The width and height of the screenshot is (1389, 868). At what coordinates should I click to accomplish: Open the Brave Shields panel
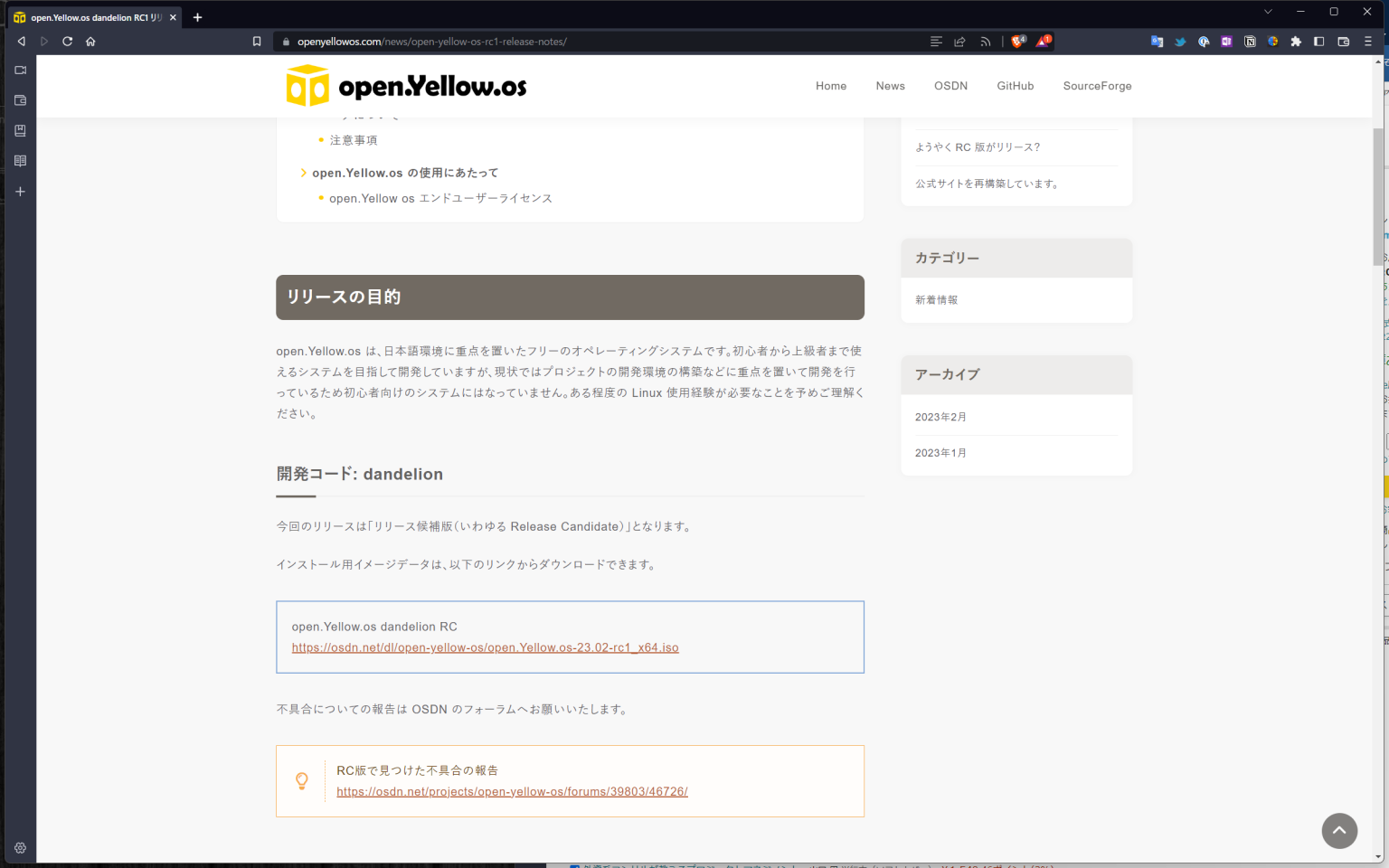[x=1017, y=41]
